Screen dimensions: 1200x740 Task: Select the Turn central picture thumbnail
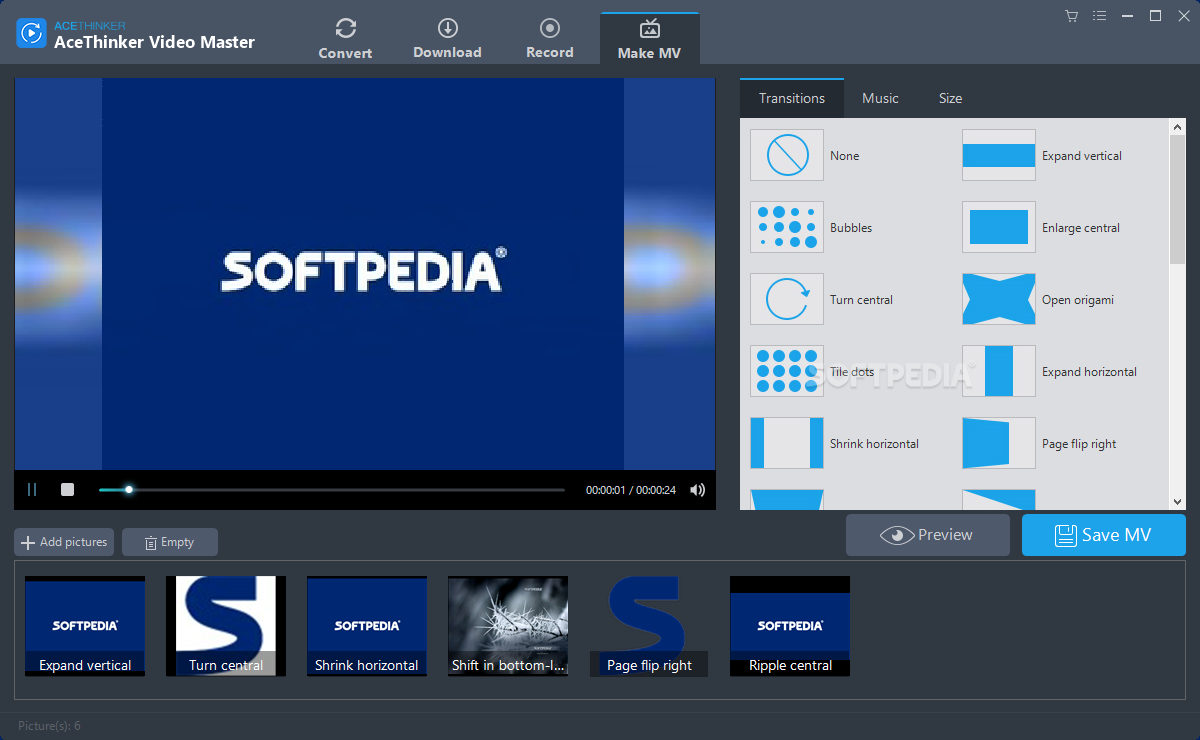click(226, 626)
